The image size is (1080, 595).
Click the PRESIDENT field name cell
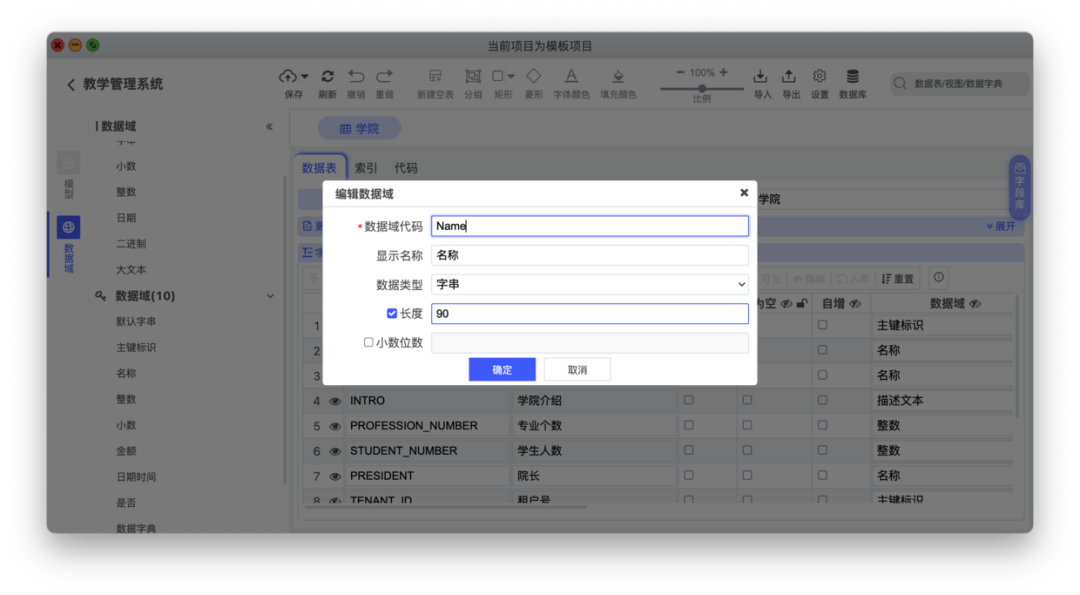(427, 476)
